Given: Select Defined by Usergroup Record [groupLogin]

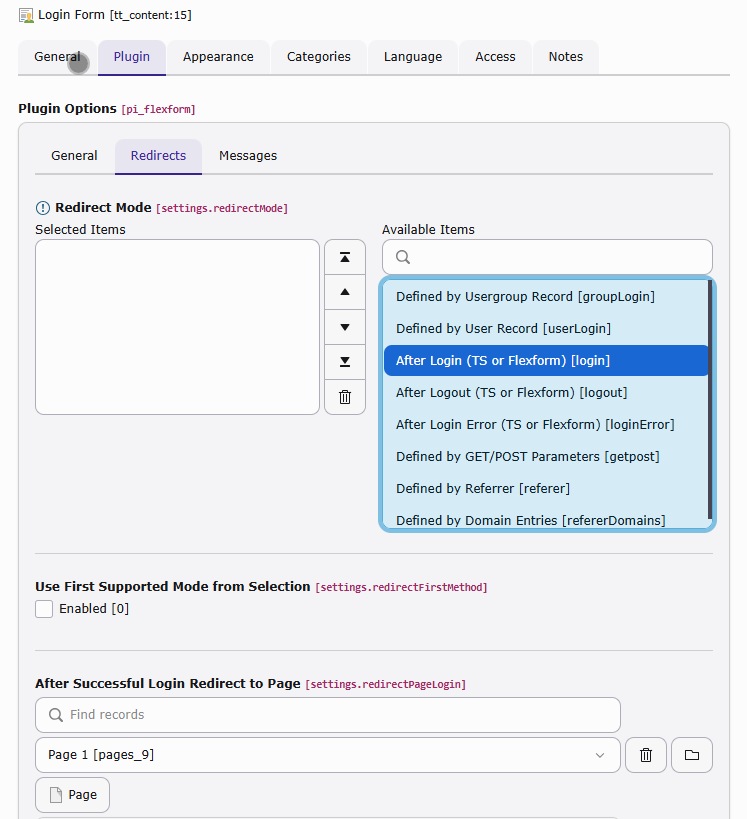Looking at the screenshot, I should (546, 297).
